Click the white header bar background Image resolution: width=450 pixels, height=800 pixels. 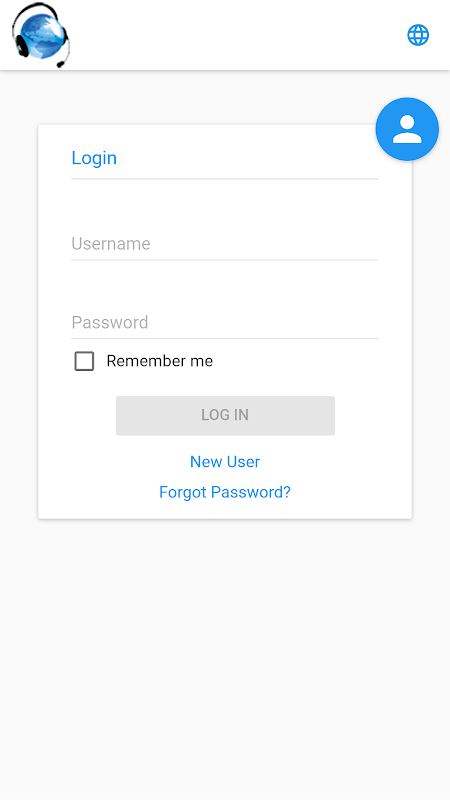[235, 35]
